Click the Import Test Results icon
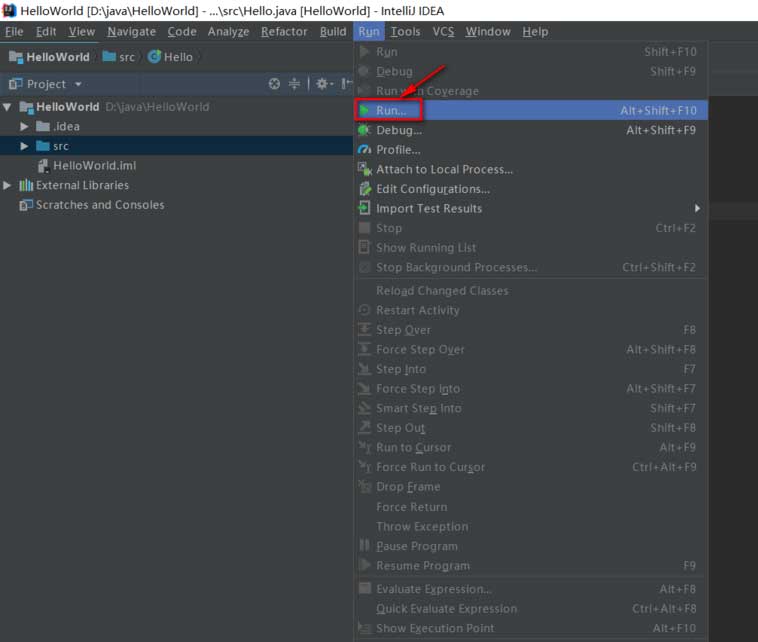Image resolution: width=758 pixels, height=642 pixels. tap(364, 208)
